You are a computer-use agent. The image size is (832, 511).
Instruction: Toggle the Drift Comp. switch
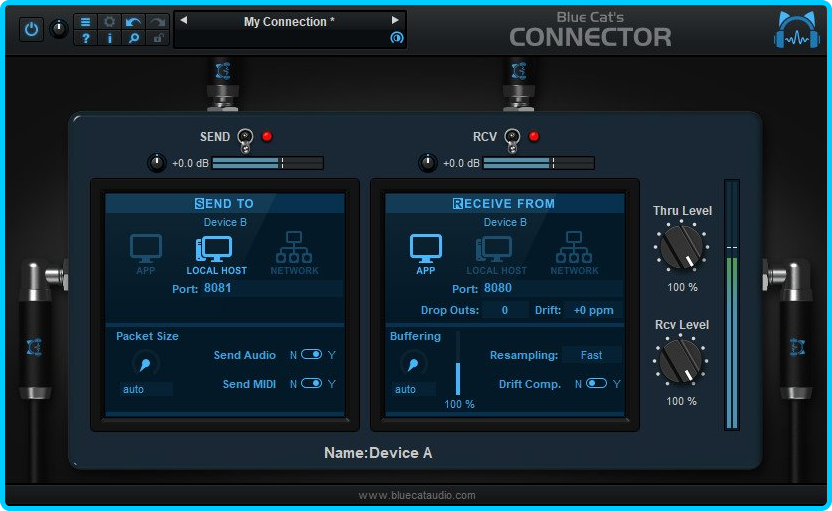[596, 383]
